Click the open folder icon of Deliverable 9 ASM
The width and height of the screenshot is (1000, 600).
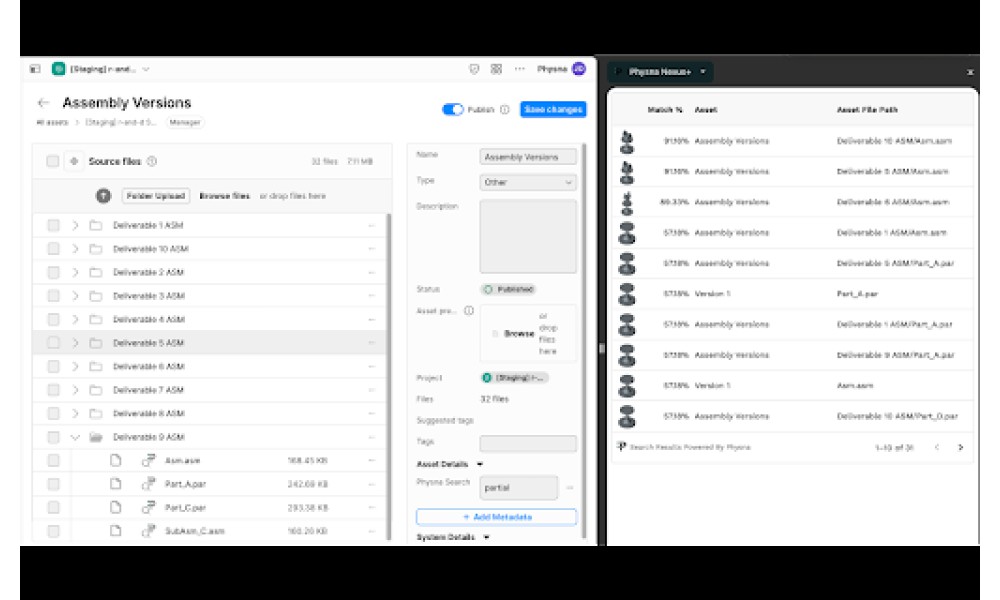96,437
